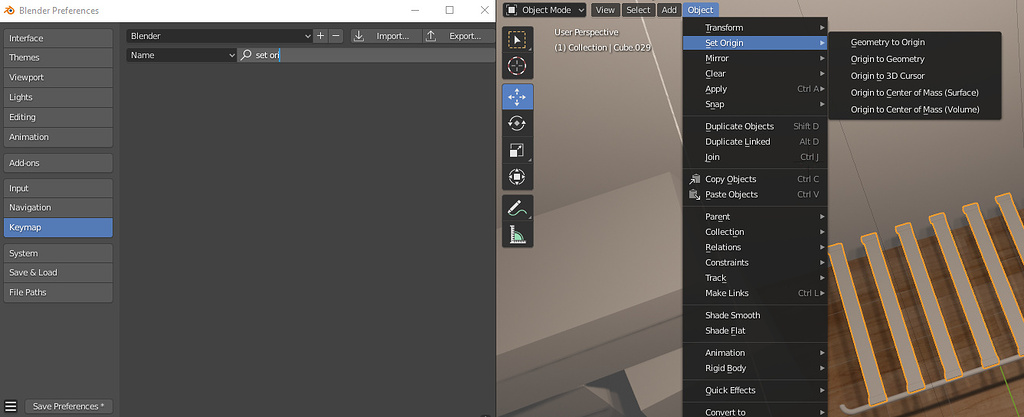
Task: Open the Blender keymap preset dropdown
Action: [219, 36]
